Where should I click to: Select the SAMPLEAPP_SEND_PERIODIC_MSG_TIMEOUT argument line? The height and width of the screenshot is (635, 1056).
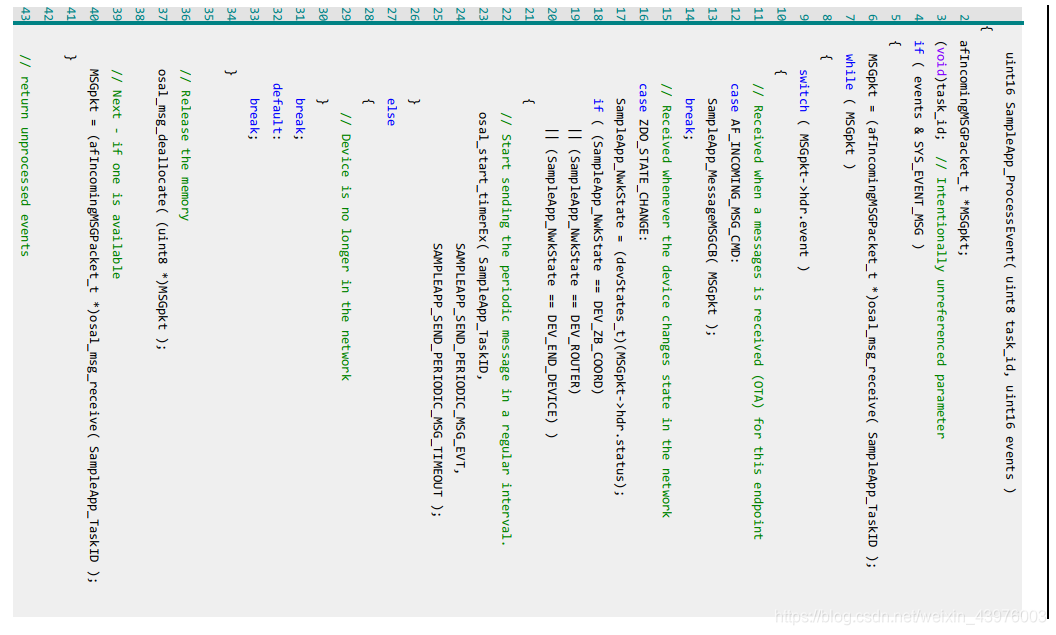click(437, 380)
